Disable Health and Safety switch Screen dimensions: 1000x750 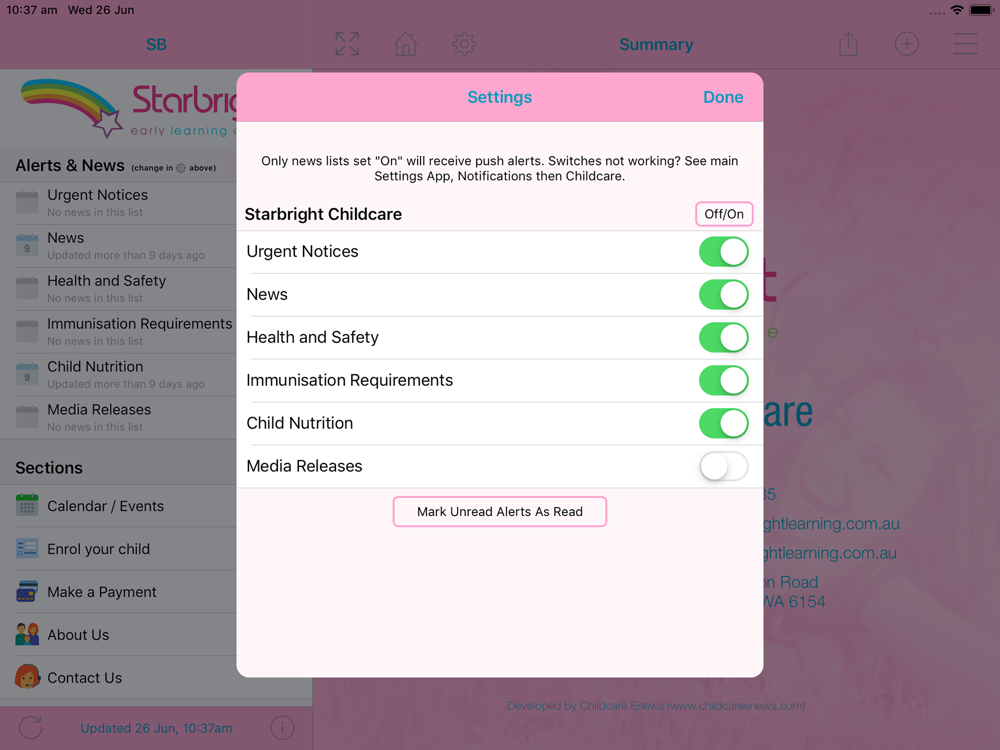(x=723, y=337)
